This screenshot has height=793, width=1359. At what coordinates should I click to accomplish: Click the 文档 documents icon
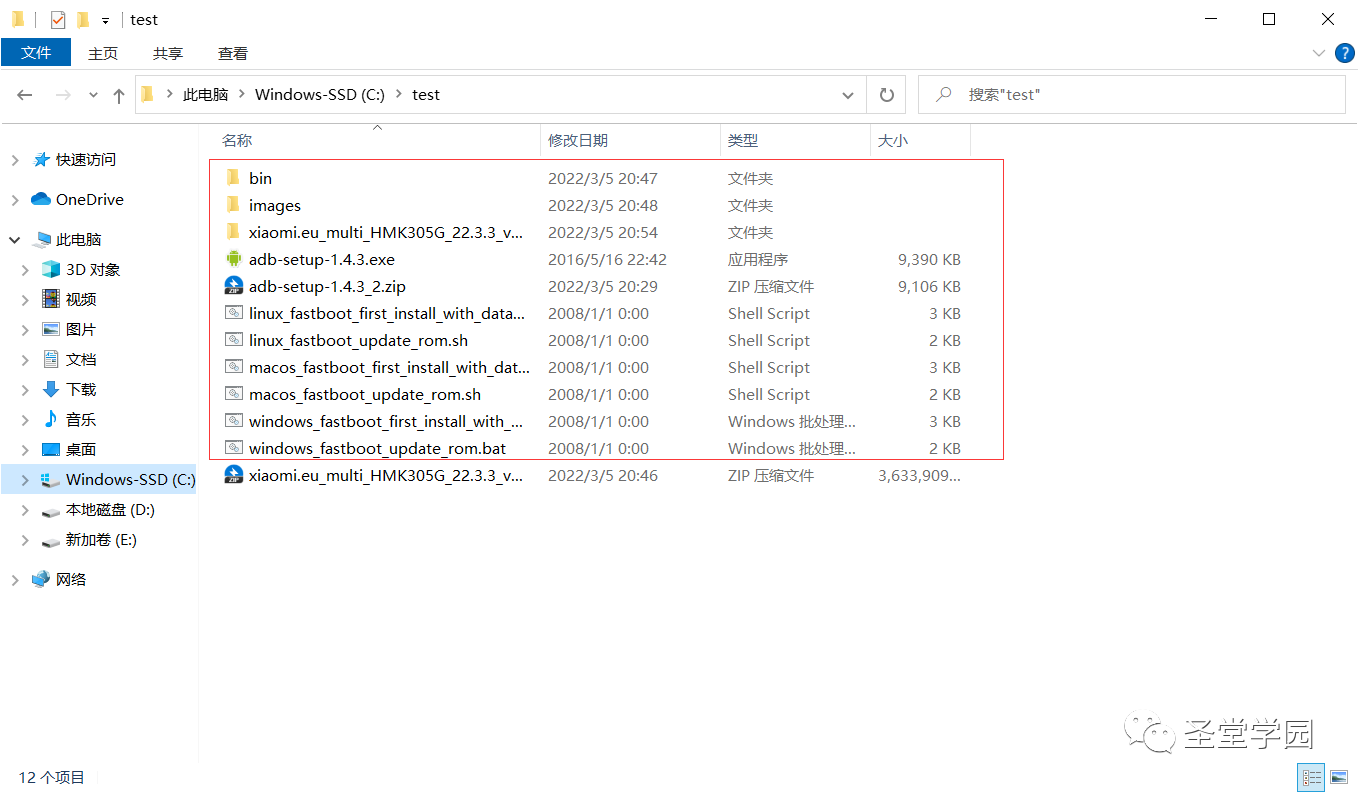[x=51, y=359]
